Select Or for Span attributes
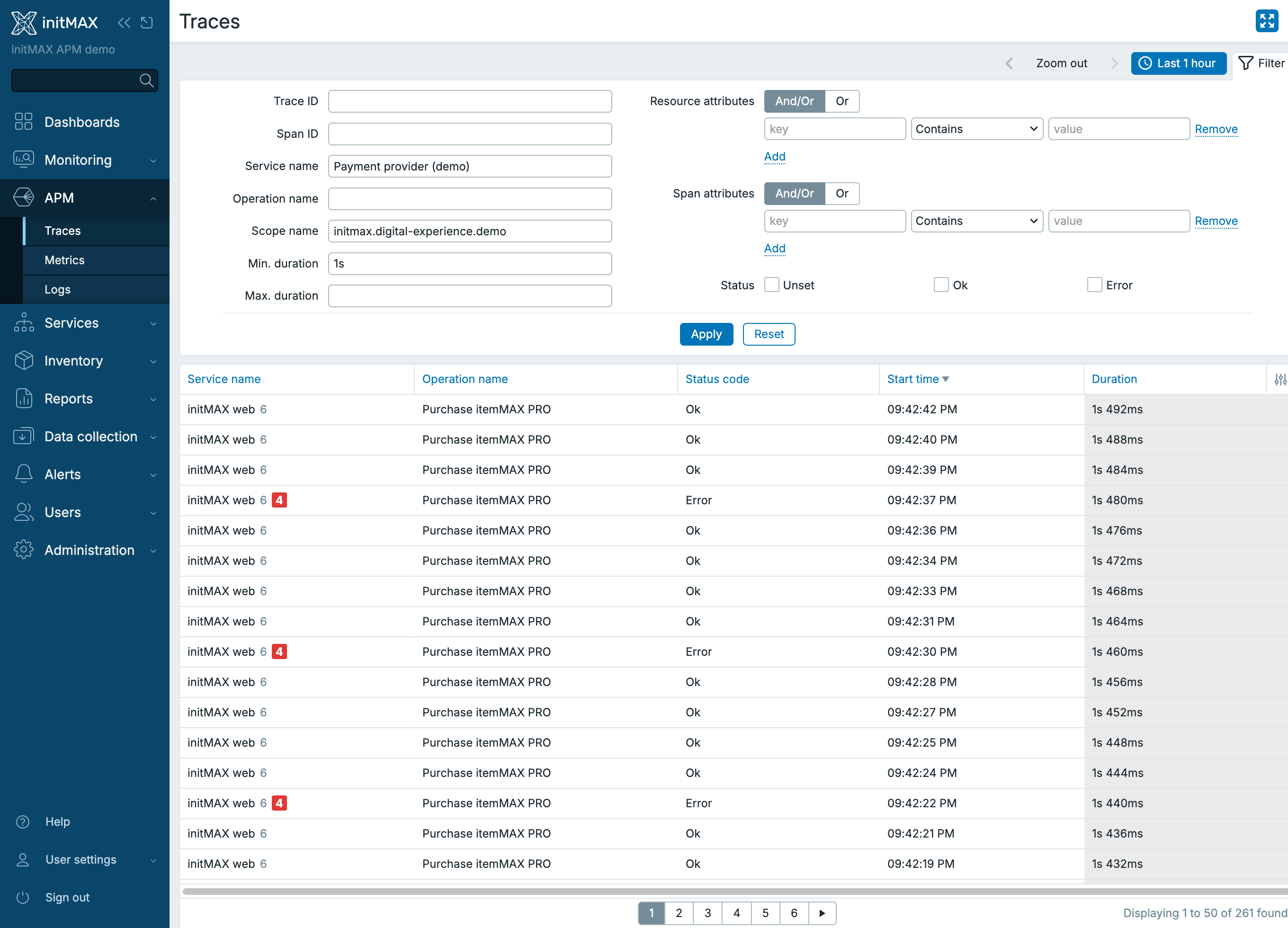The height and width of the screenshot is (928, 1288). 841,193
